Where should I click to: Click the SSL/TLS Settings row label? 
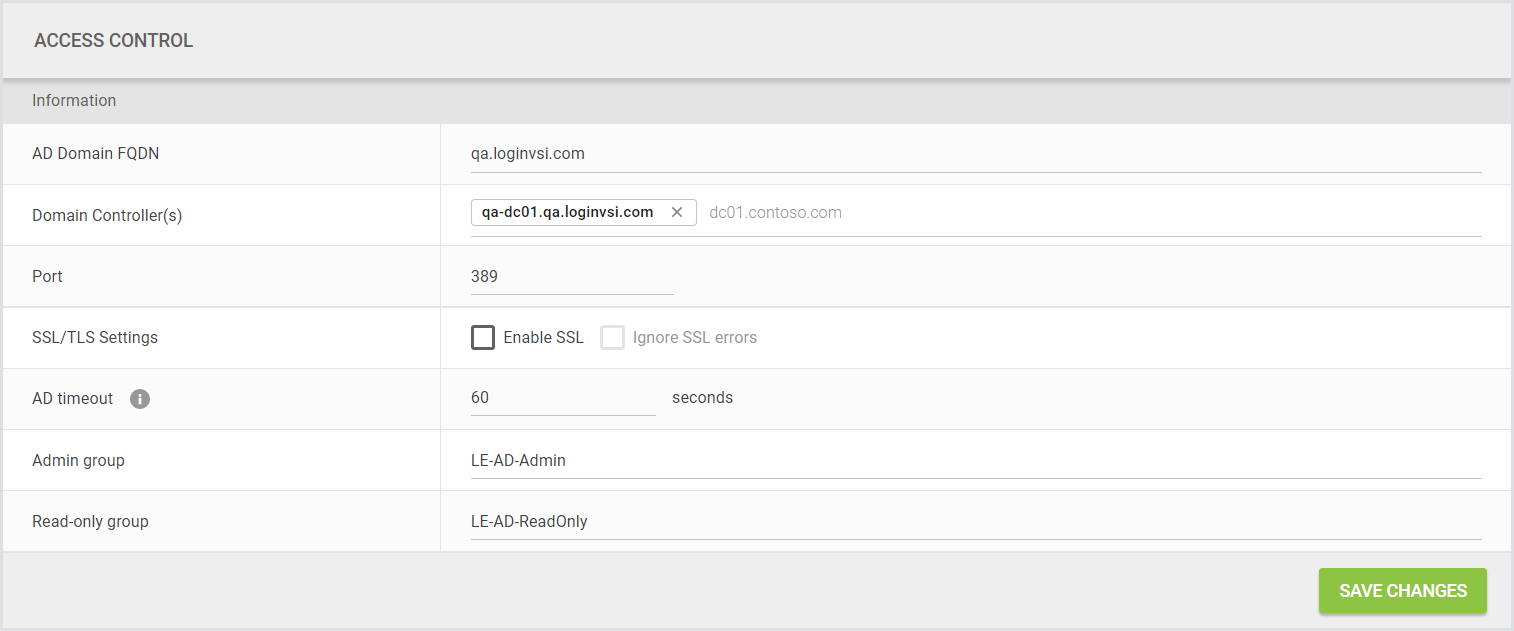(x=95, y=337)
